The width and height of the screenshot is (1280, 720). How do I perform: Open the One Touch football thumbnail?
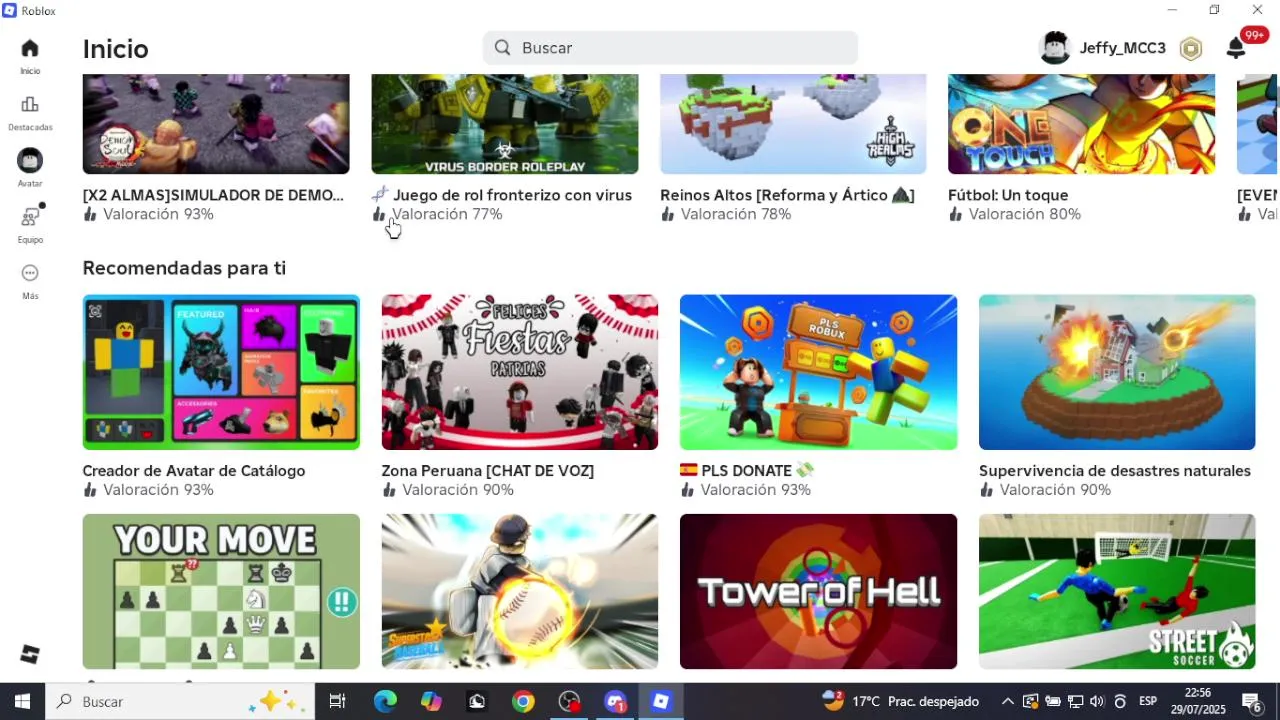pos(1081,124)
